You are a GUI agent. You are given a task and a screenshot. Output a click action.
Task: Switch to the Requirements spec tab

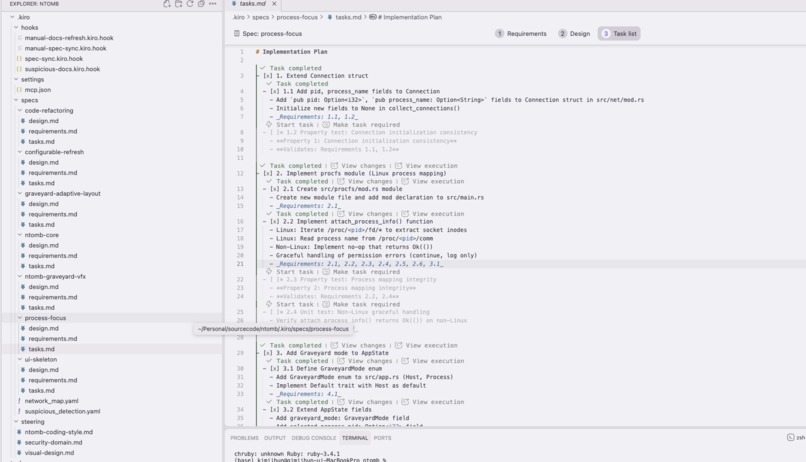(x=521, y=33)
